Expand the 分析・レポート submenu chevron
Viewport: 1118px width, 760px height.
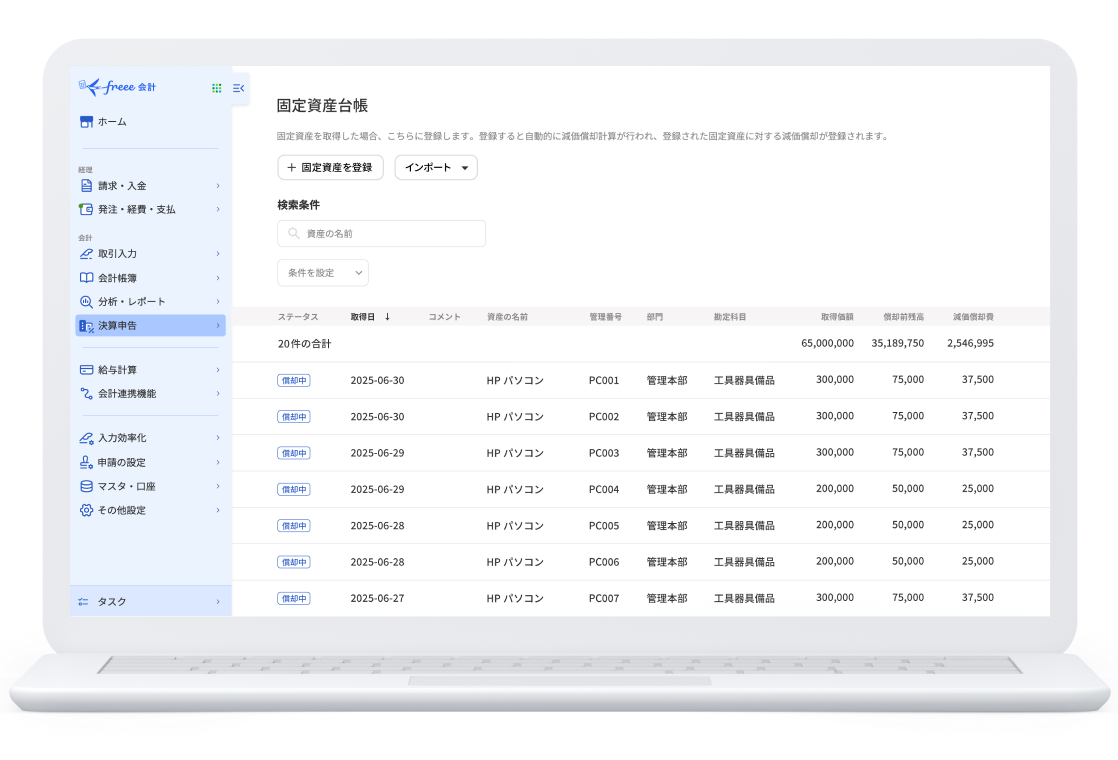(x=218, y=302)
